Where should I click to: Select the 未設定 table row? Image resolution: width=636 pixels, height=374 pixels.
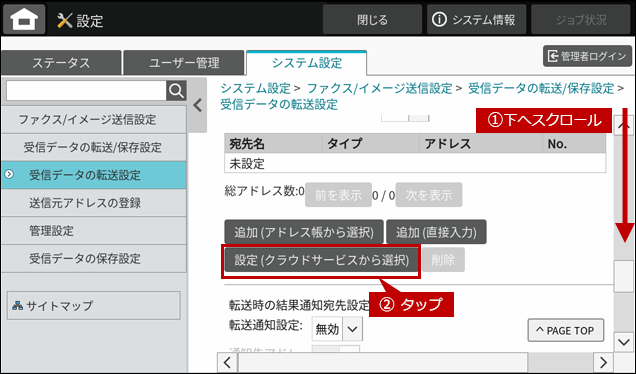coord(415,163)
